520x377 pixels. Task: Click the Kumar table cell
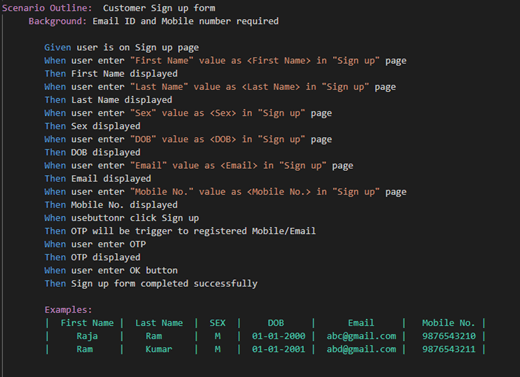[159, 349]
